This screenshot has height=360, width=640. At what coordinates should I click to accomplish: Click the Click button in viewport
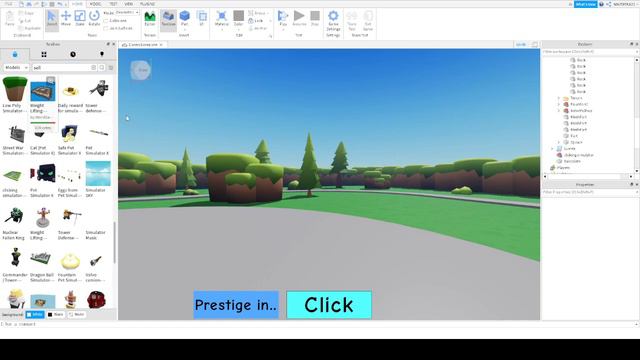(x=329, y=305)
